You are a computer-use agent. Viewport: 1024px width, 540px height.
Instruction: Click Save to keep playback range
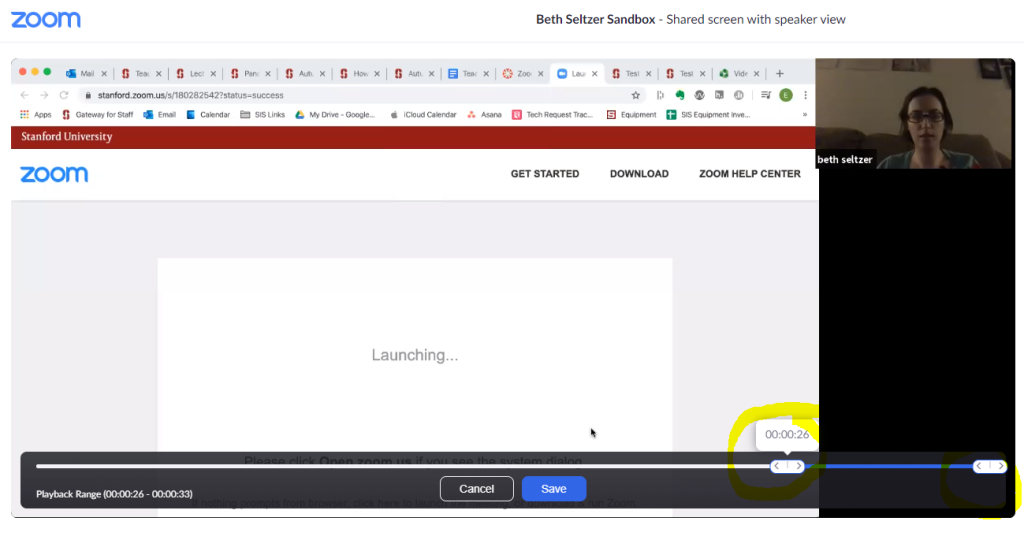[x=554, y=489]
